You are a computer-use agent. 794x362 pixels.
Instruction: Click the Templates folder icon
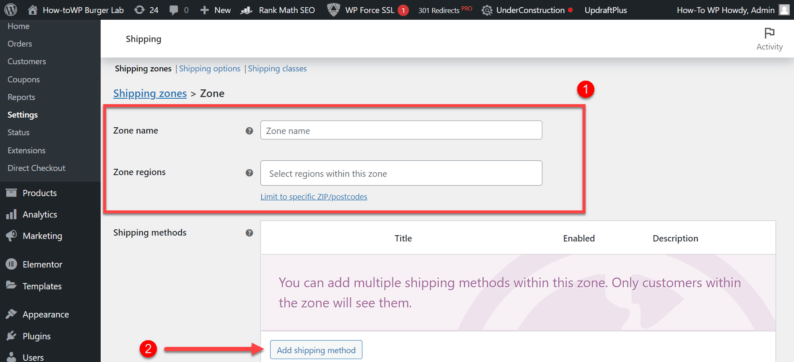click(11, 286)
